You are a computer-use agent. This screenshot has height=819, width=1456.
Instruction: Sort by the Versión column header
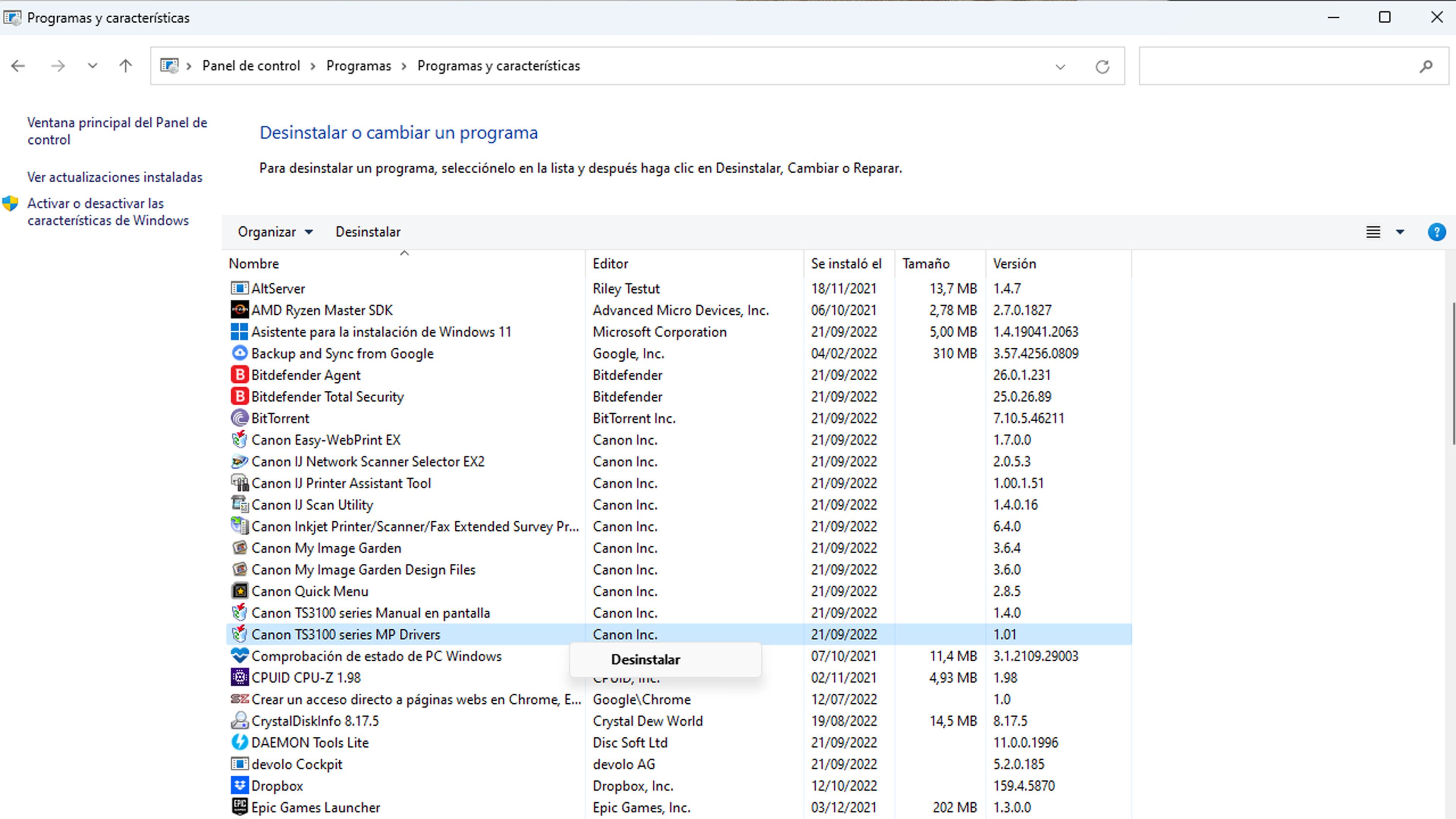point(1059,264)
